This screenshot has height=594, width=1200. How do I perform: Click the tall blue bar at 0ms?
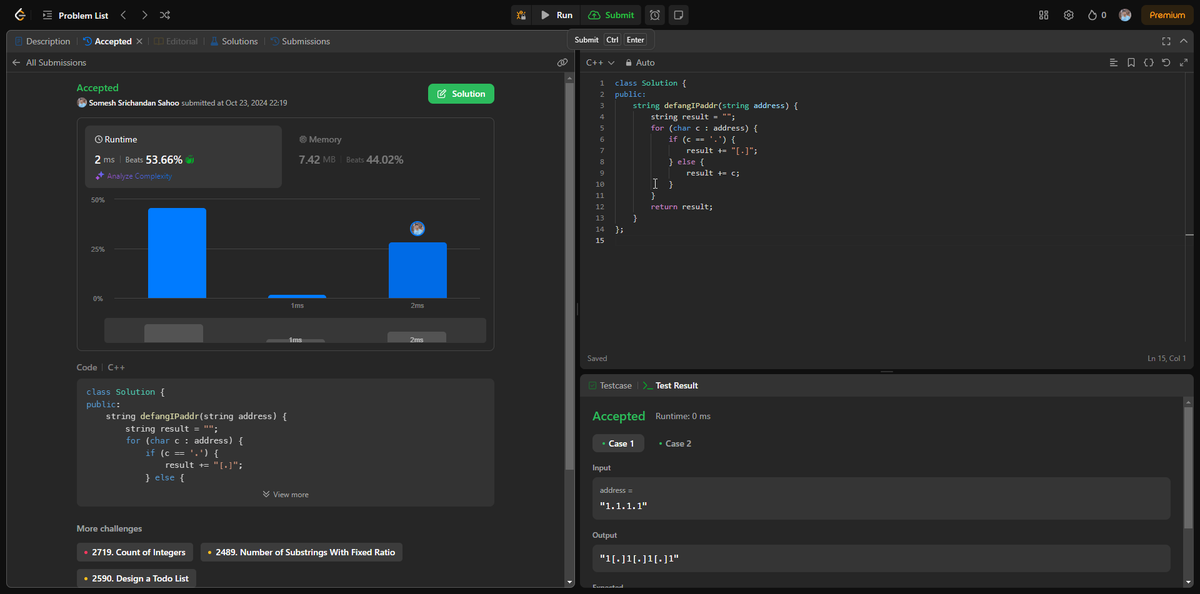(177, 253)
